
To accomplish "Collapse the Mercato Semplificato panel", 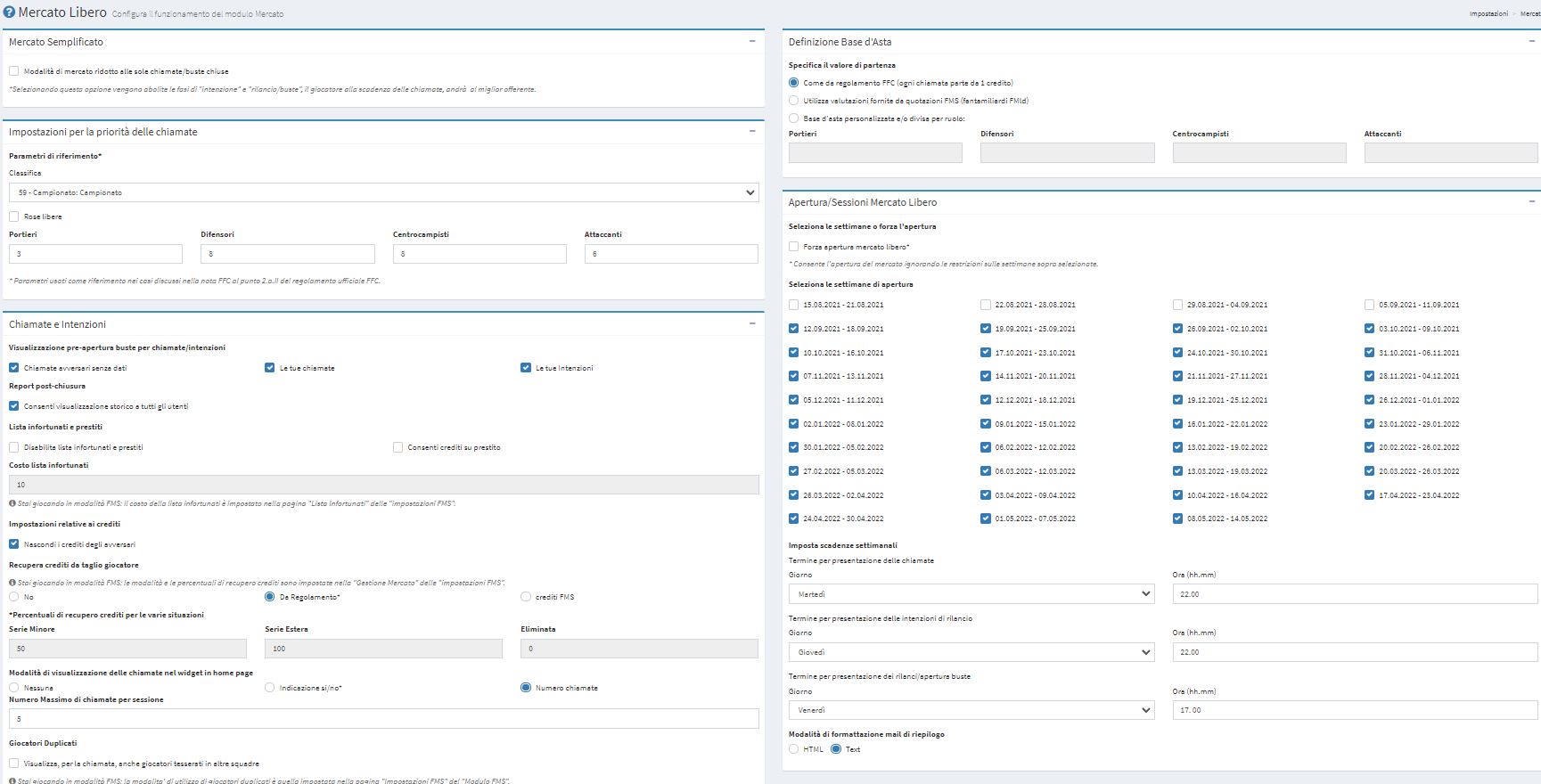I will 752,41.
